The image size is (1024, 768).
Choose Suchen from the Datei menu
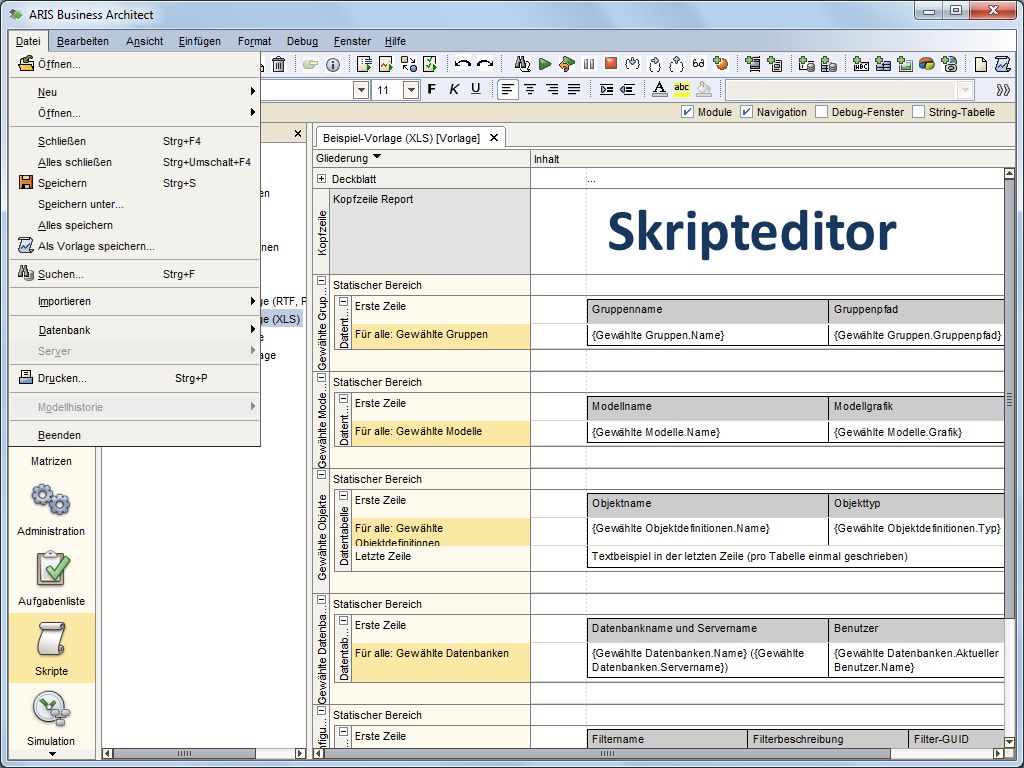click(x=135, y=274)
